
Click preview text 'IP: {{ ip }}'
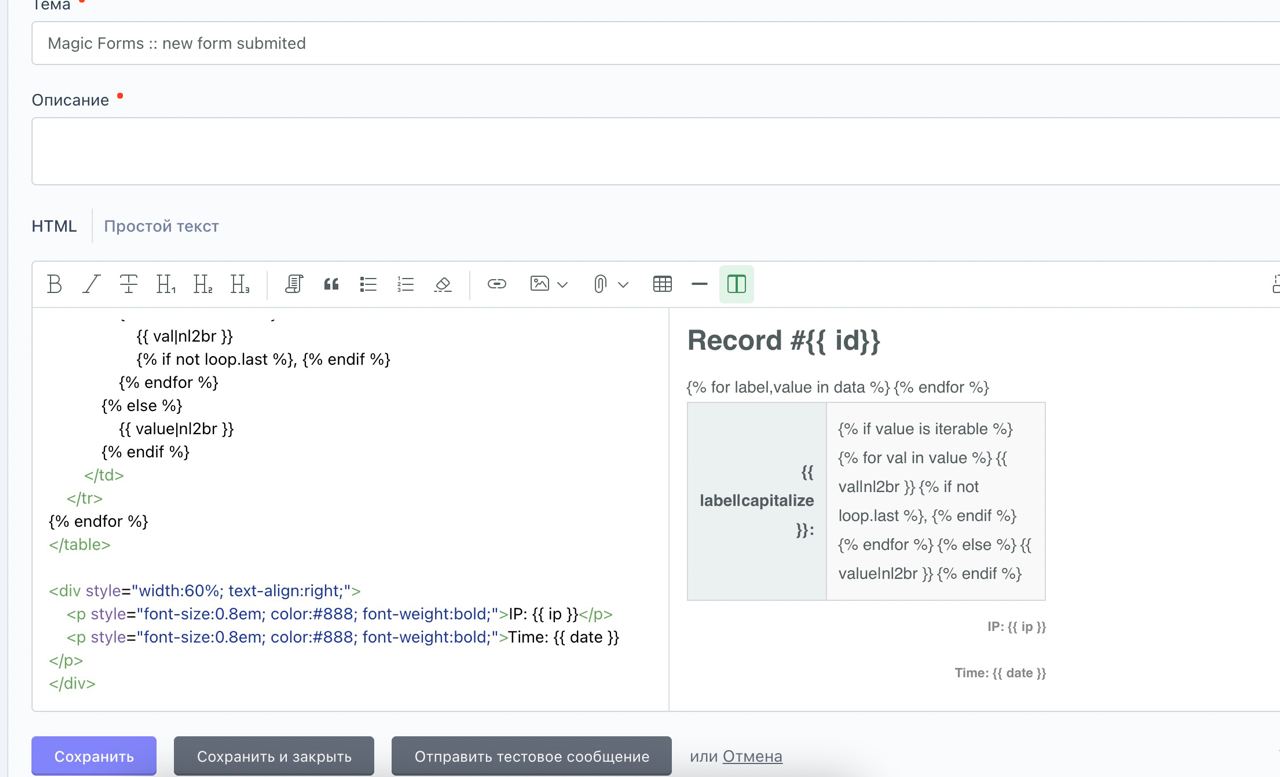pyautogui.click(x=1016, y=627)
